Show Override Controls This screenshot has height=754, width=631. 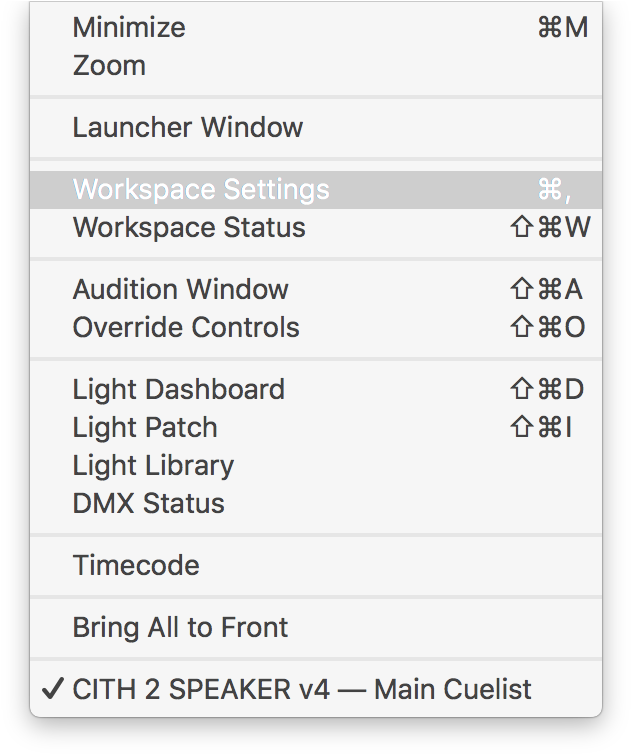[x=186, y=328]
